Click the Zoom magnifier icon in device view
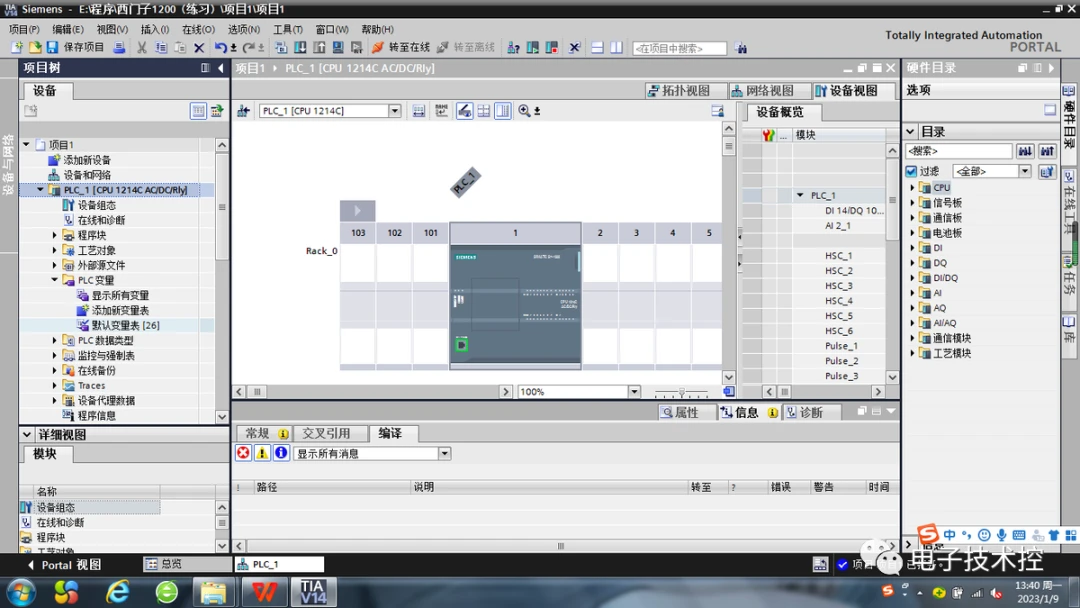 [x=524, y=111]
